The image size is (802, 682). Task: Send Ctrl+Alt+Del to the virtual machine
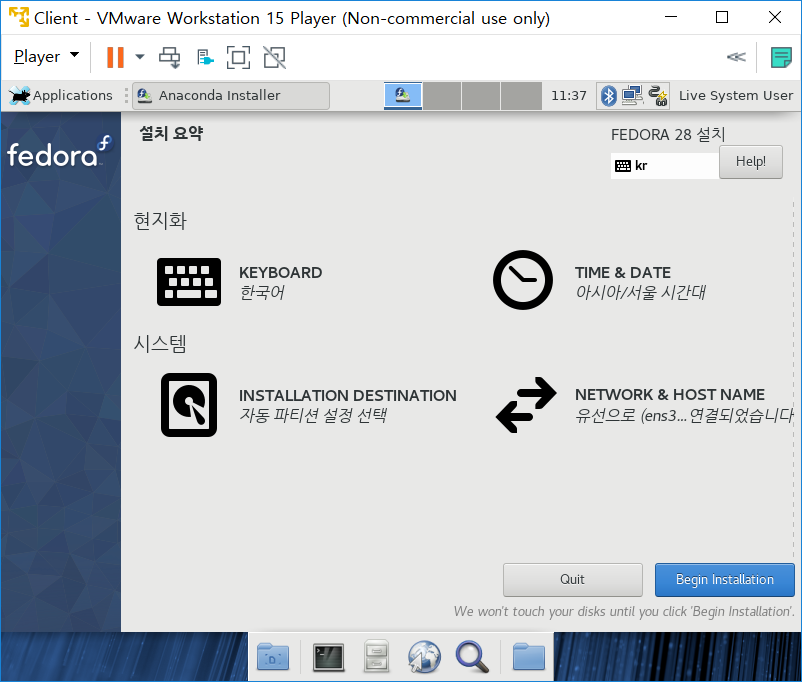click(x=169, y=57)
